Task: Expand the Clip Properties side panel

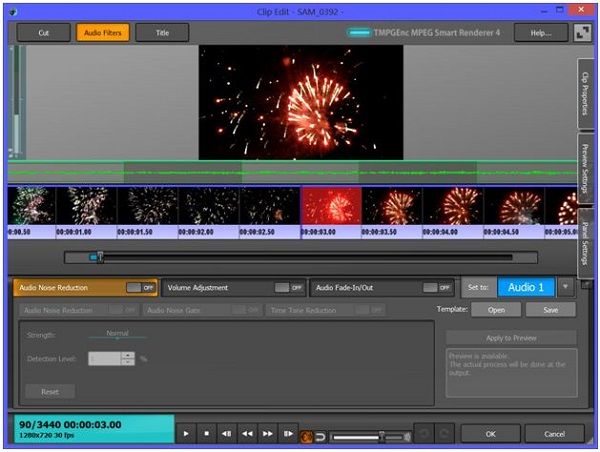Action: pos(585,95)
